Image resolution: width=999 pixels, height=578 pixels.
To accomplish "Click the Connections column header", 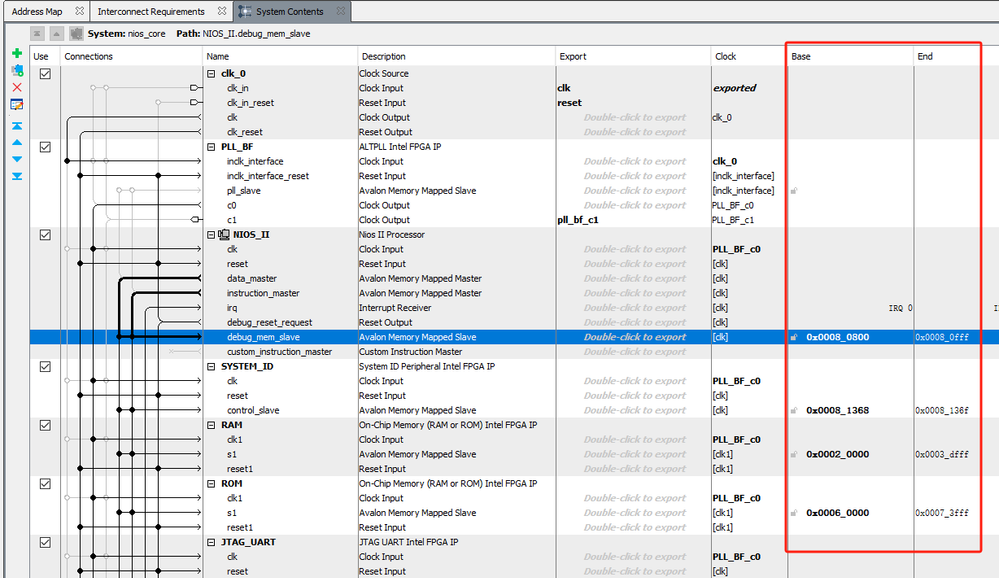I will 131,56.
